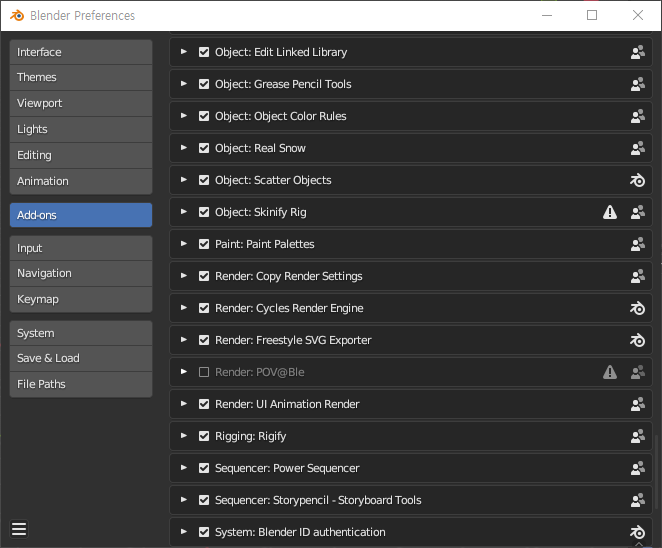662x548 pixels.
Task: Open the Animation preferences section
Action: pos(81,182)
